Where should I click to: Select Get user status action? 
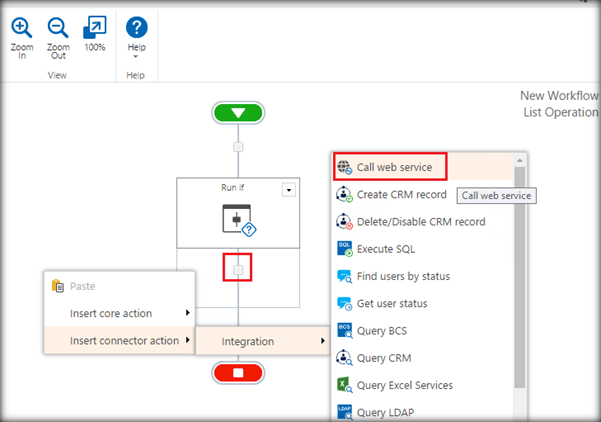coord(423,304)
